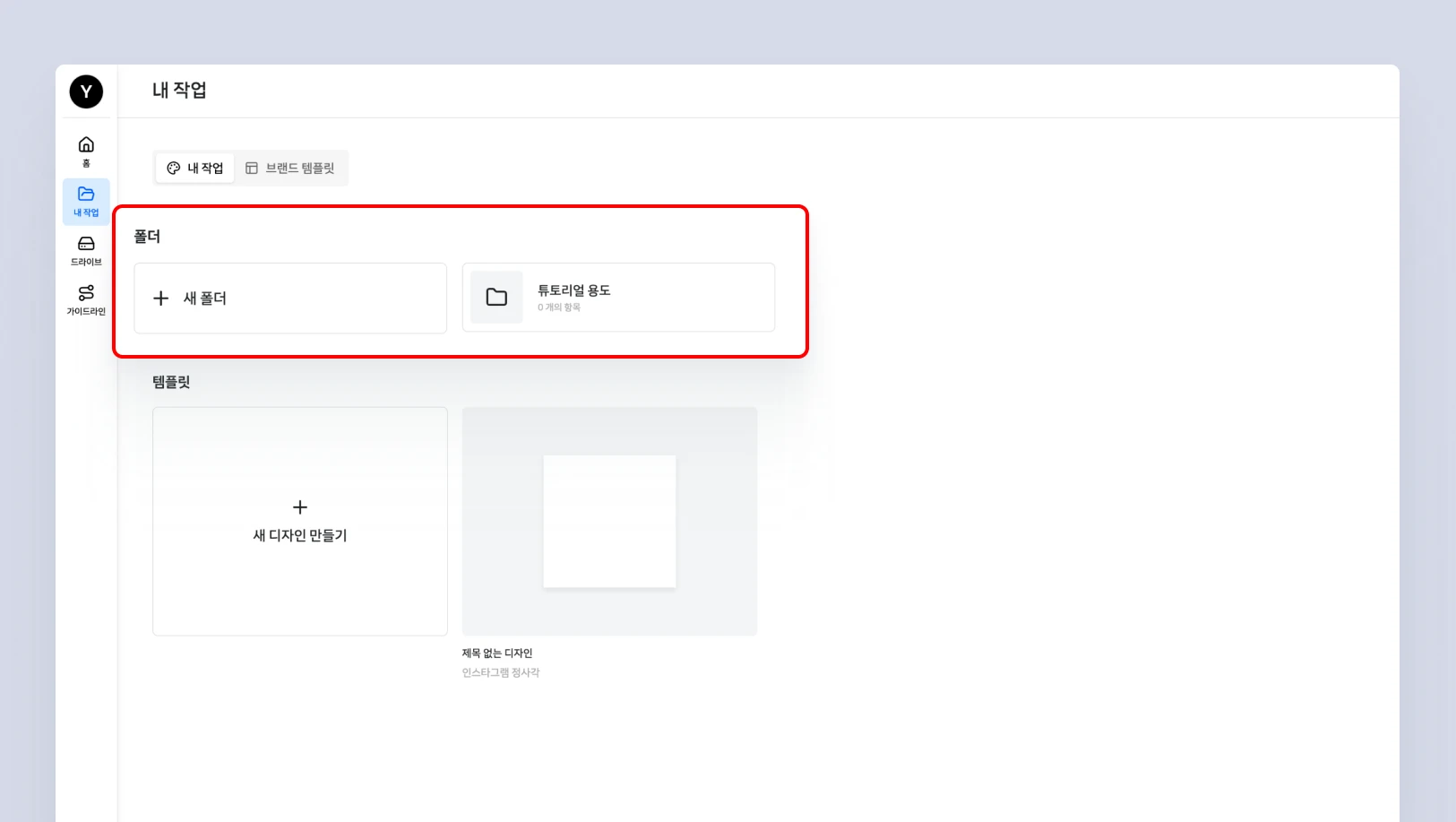The width and height of the screenshot is (1456, 822).
Task: Click 인스타그램 정사각 subtitle text
Action: tap(501, 672)
